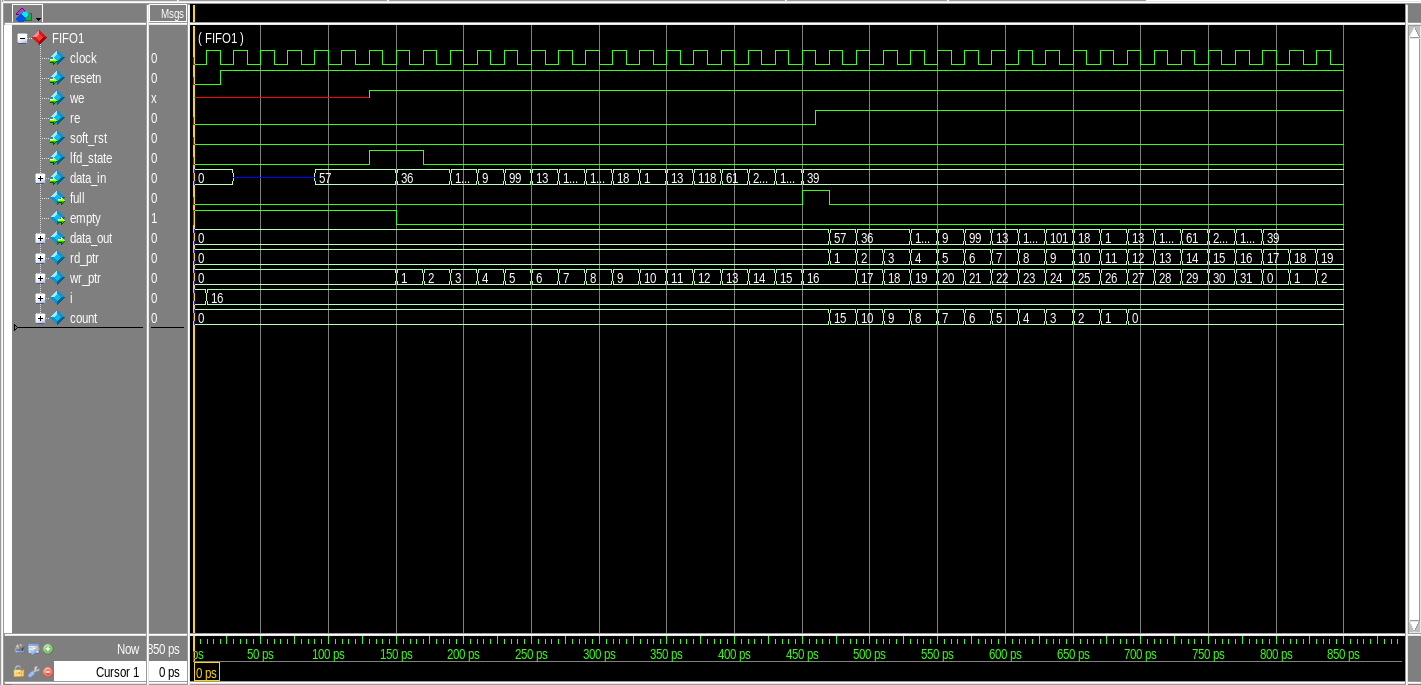Click the Cursor 1 name field

tap(120, 672)
